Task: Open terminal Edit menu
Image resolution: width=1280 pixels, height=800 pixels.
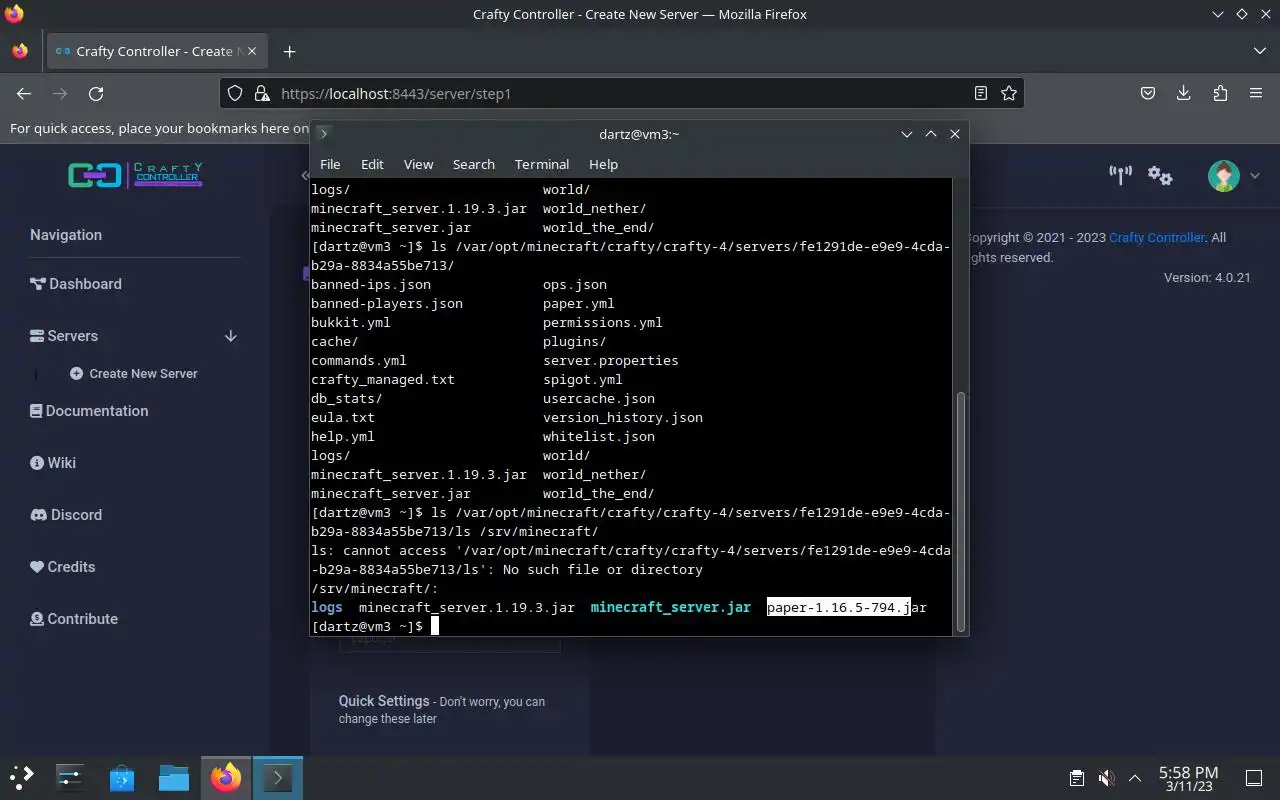Action: 372,164
